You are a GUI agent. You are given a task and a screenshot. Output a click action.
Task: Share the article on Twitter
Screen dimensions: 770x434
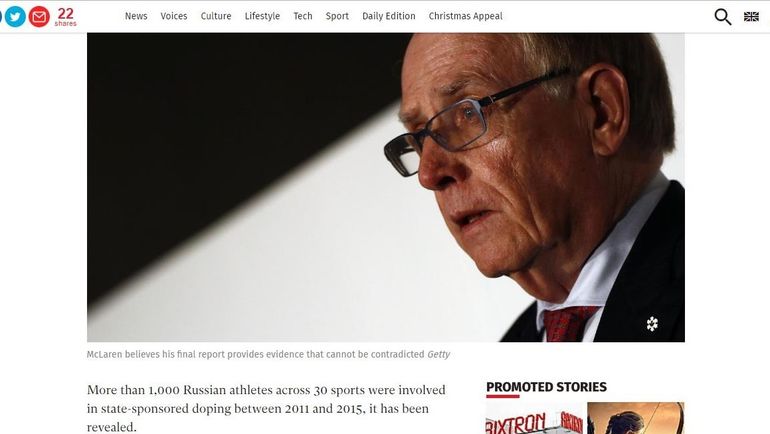(x=15, y=17)
